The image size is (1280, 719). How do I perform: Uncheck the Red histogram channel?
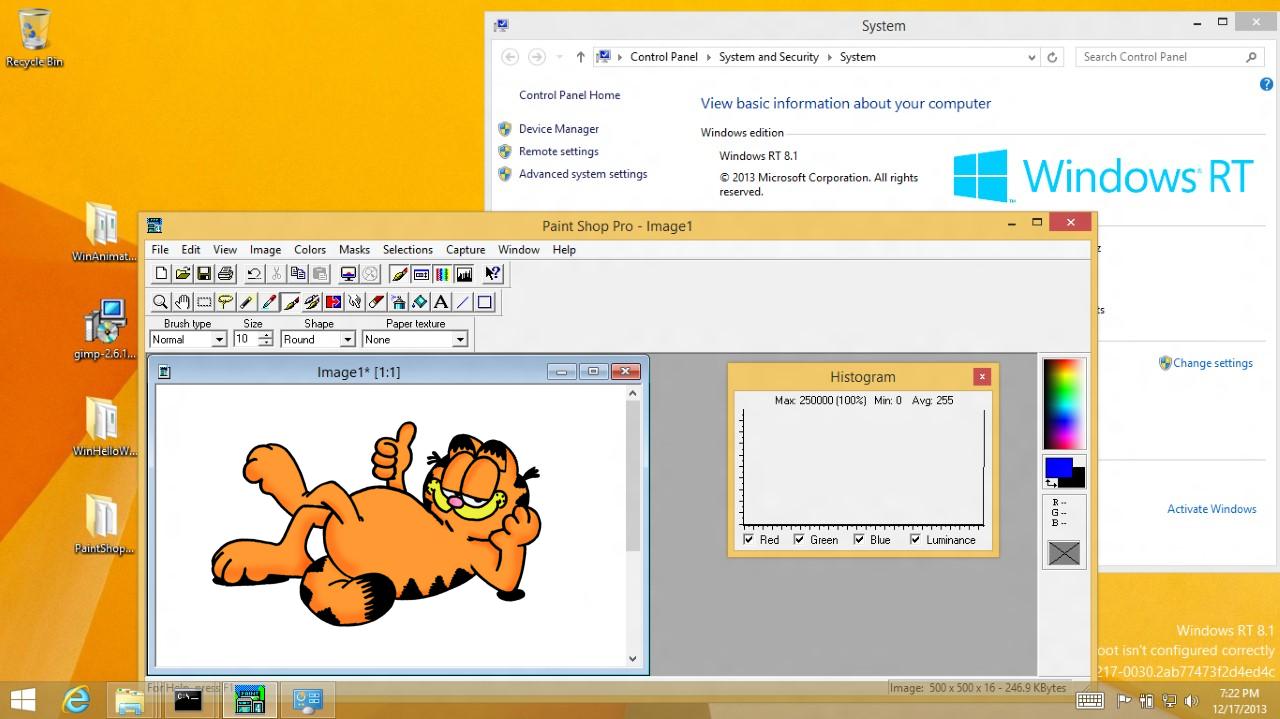(x=749, y=540)
